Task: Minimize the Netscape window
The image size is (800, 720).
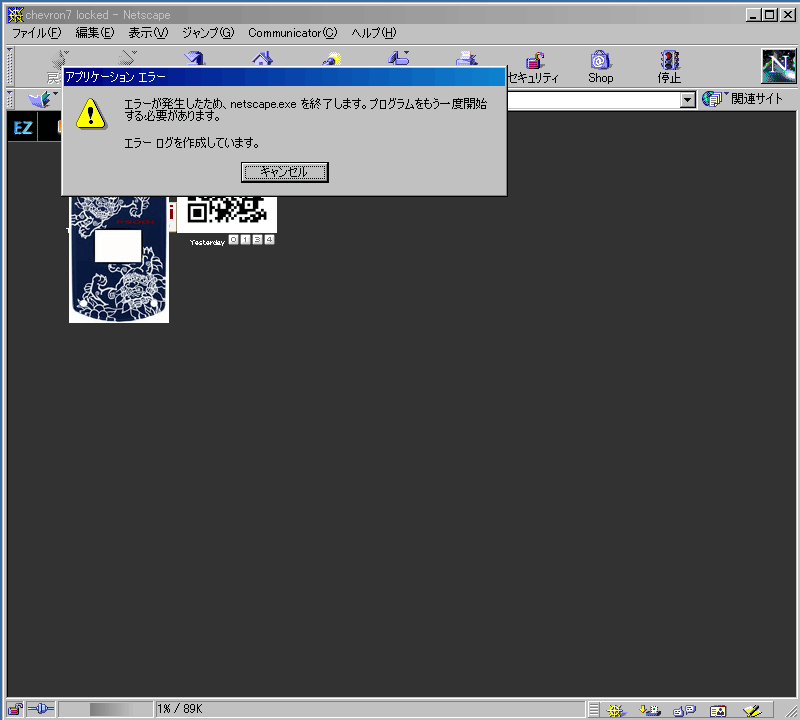Action: [x=753, y=15]
